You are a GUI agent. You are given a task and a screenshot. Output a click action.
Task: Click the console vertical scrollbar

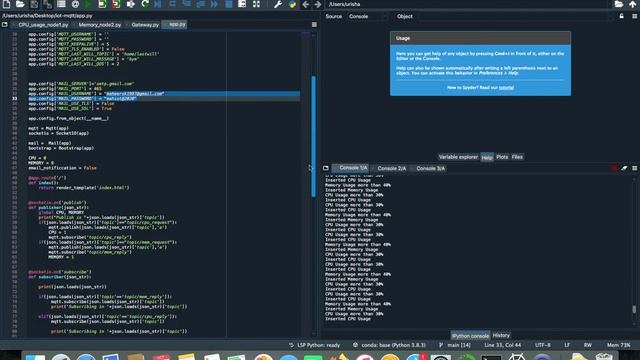[633, 309]
